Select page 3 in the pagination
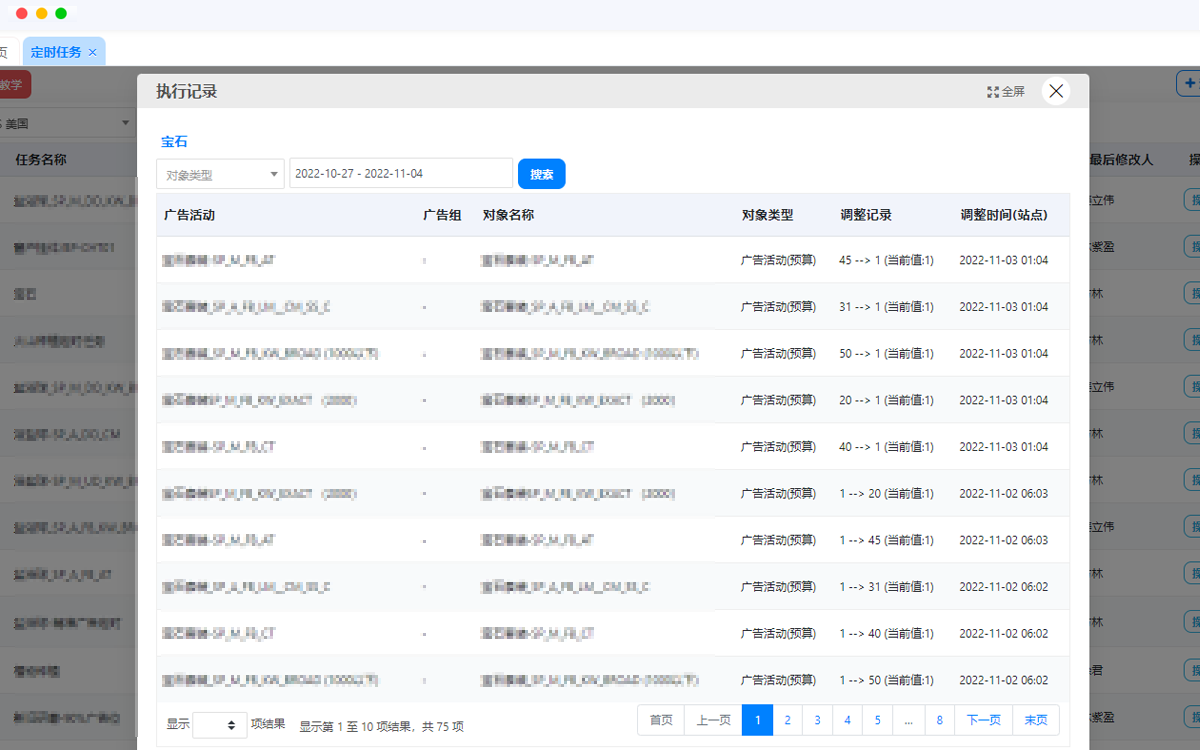This screenshot has width=1200, height=750. pyautogui.click(x=817, y=720)
